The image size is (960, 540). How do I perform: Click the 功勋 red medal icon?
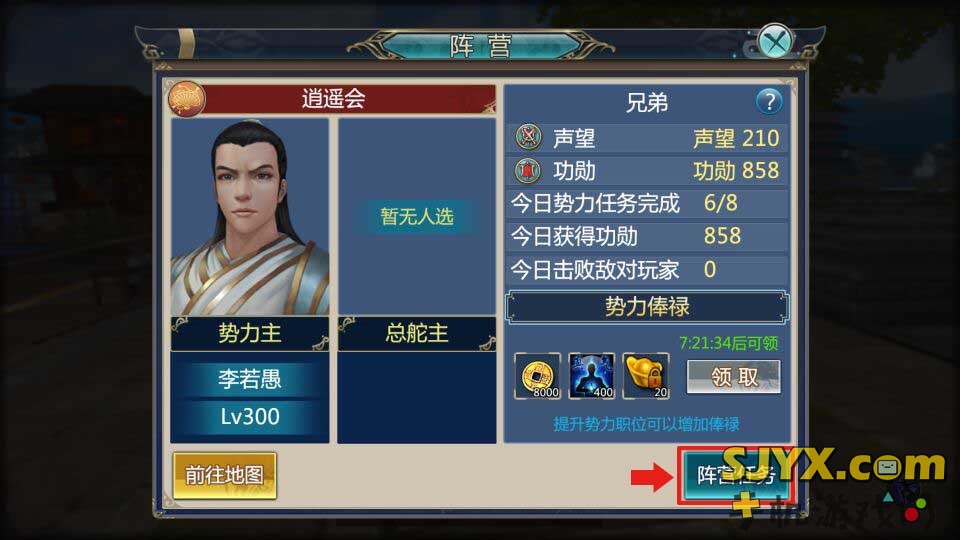(x=528, y=170)
